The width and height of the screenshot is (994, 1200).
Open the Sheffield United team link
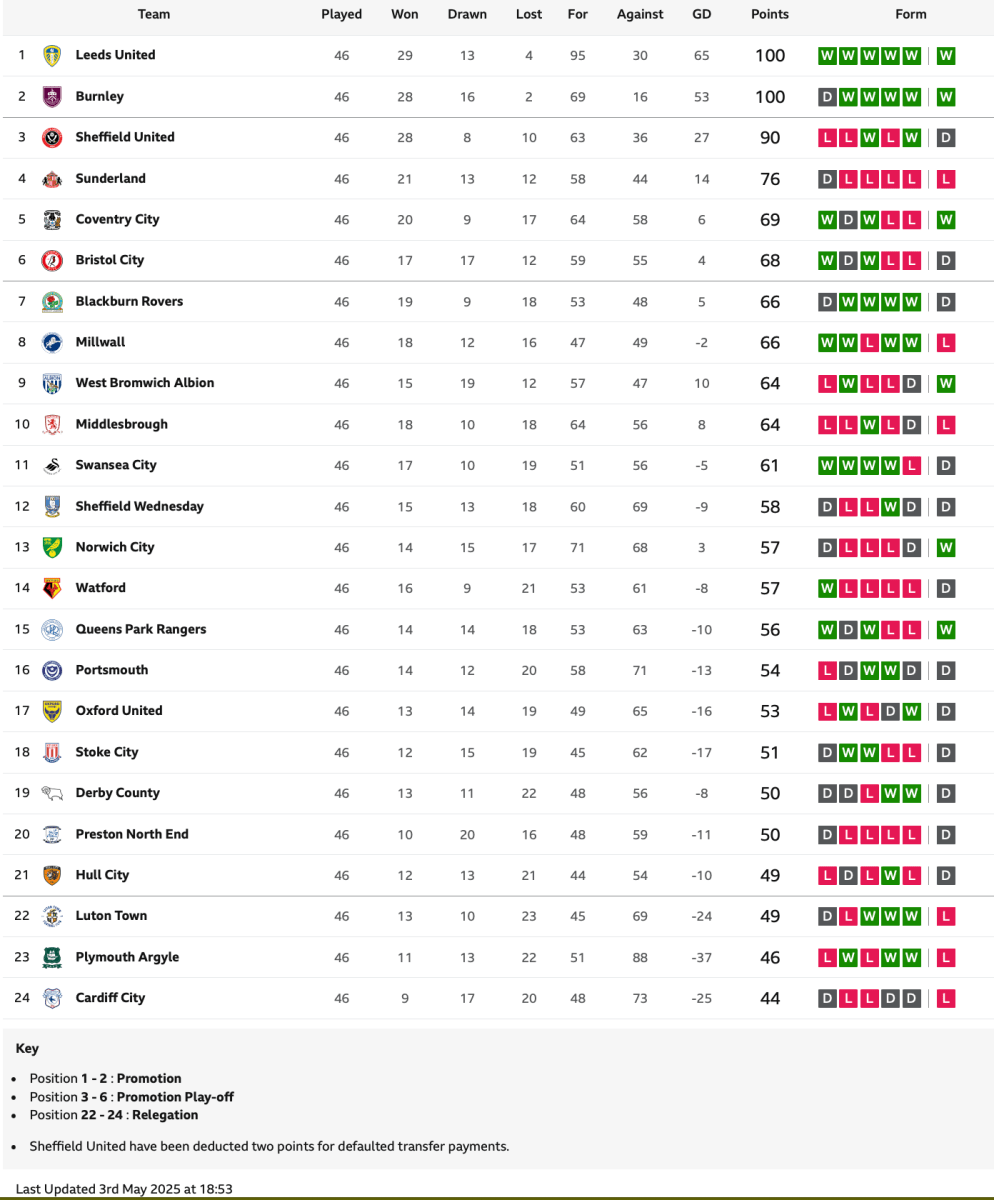coord(125,137)
